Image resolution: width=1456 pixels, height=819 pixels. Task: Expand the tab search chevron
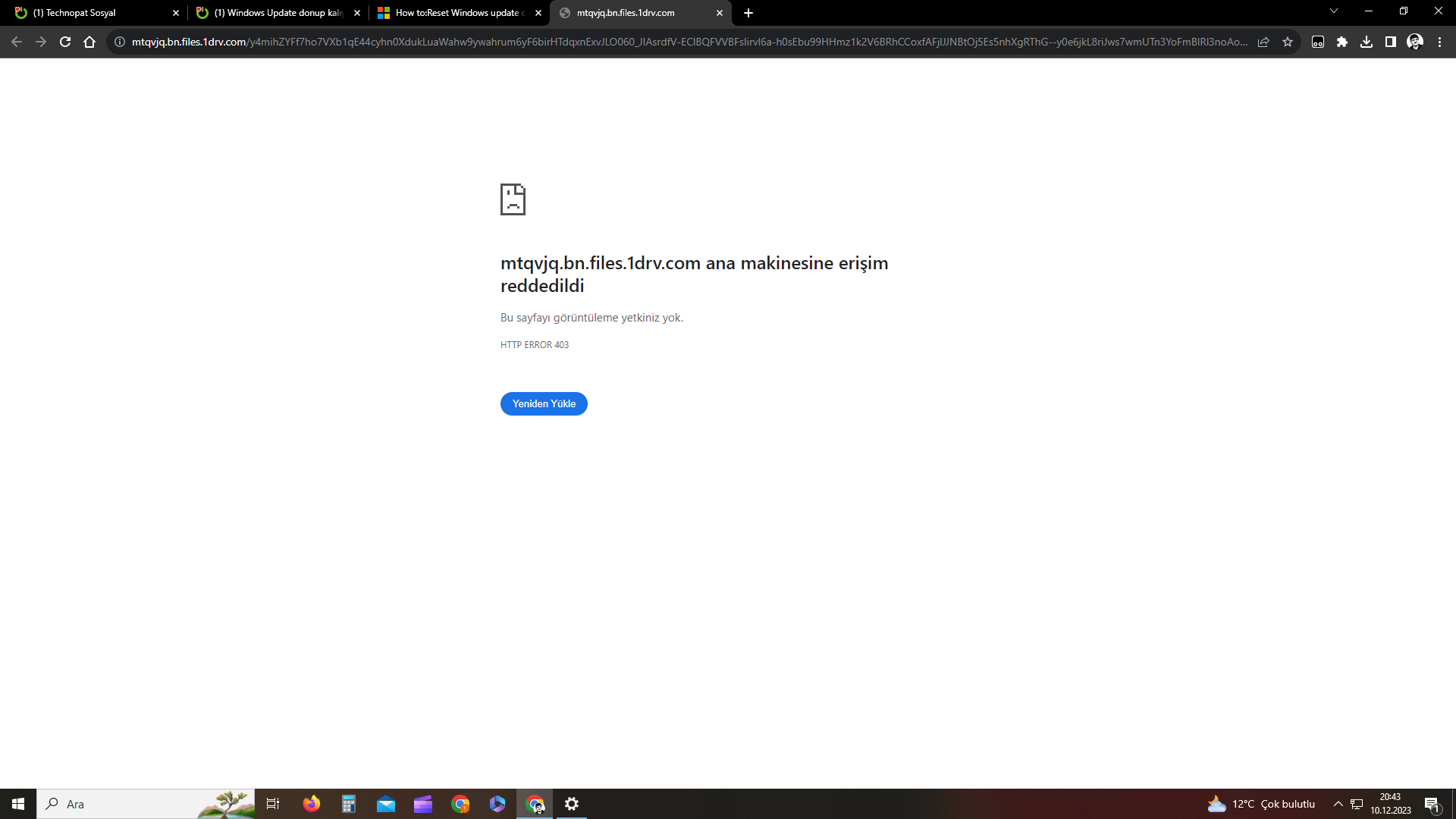(x=1334, y=11)
